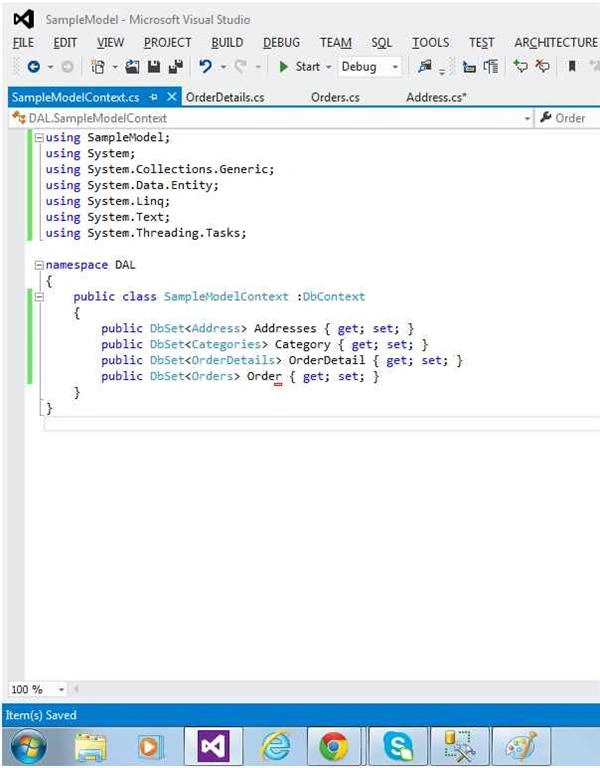The width and height of the screenshot is (600, 768).
Task: Open the Start button dropdown arrow
Action: pos(329,67)
